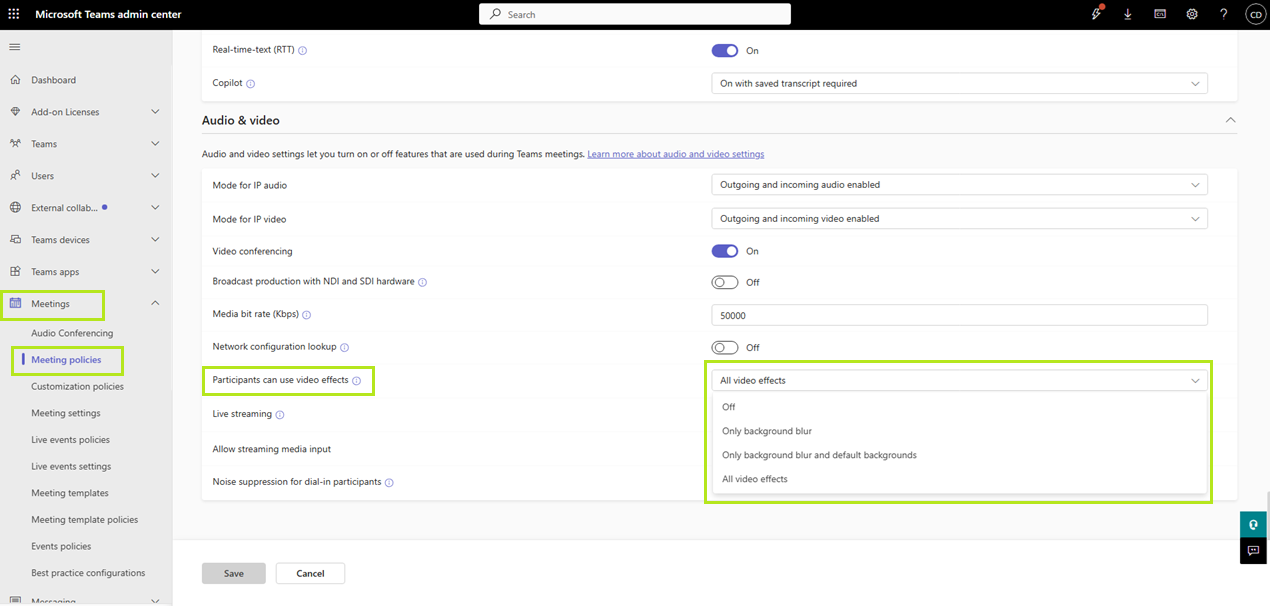Turn off the Video conferencing toggle

(x=725, y=251)
